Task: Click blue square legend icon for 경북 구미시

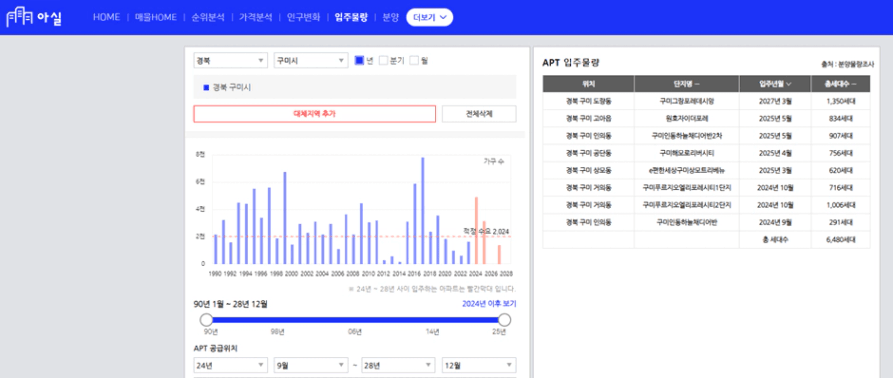Action: click(206, 88)
